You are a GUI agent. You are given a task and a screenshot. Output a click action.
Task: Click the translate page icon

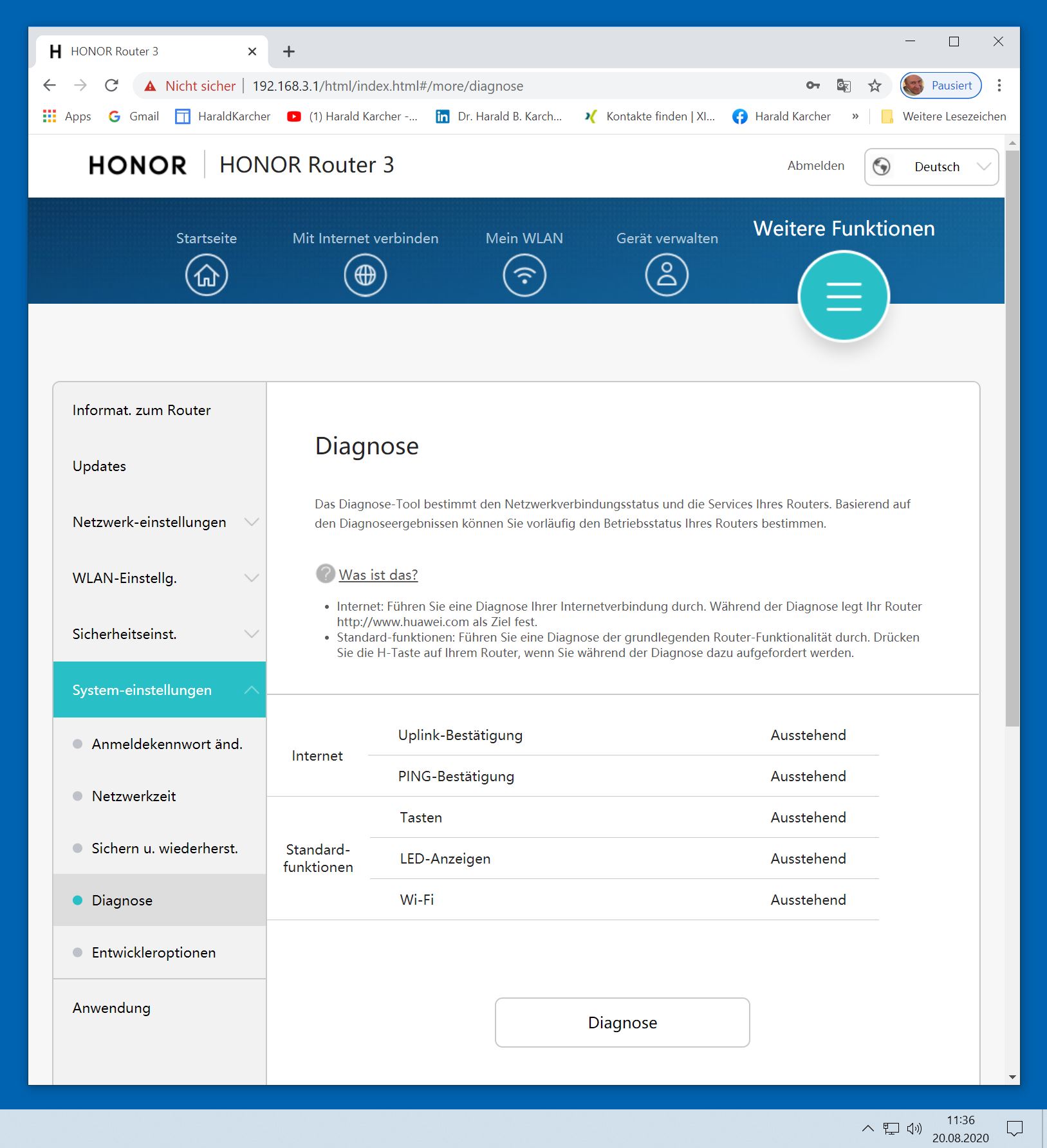[844, 86]
